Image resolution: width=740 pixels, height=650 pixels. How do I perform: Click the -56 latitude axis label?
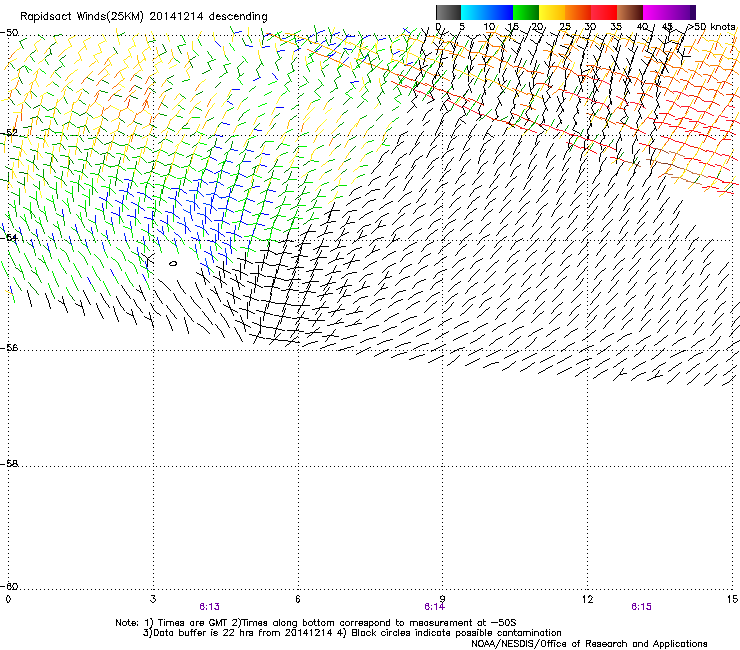pos(9,347)
